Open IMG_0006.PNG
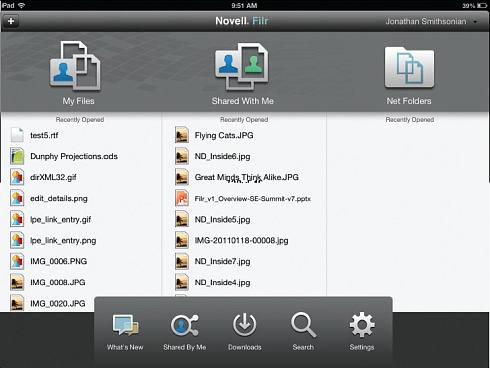Image resolution: width=490 pixels, height=368 pixels. (58, 261)
